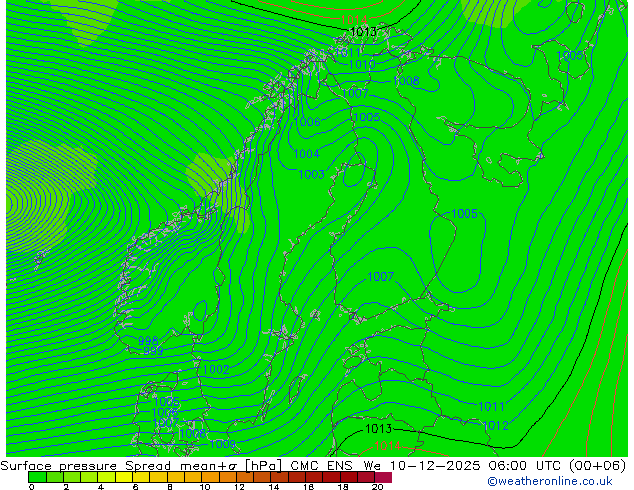
Task: Click the 1006 label between lower 1005 and 1007
Action: tap(165, 412)
